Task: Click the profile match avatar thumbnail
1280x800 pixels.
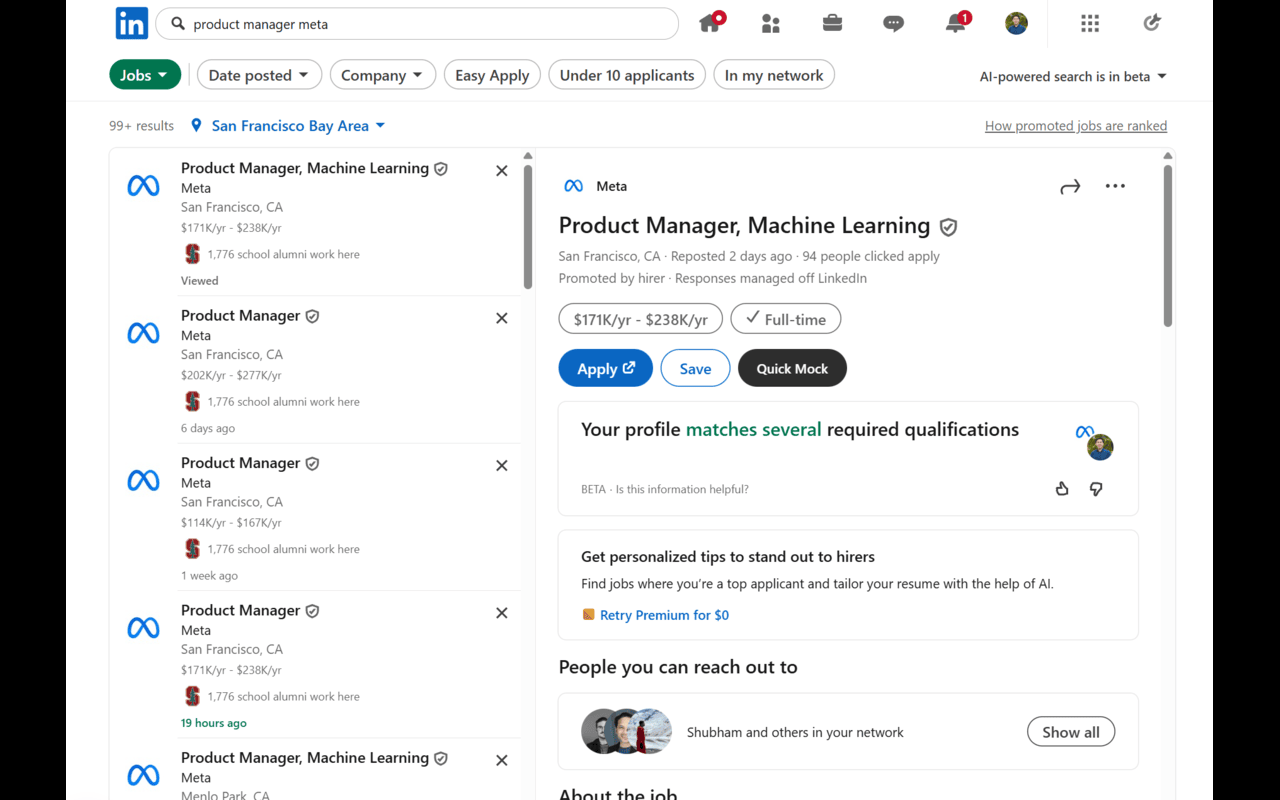Action: pos(1100,447)
